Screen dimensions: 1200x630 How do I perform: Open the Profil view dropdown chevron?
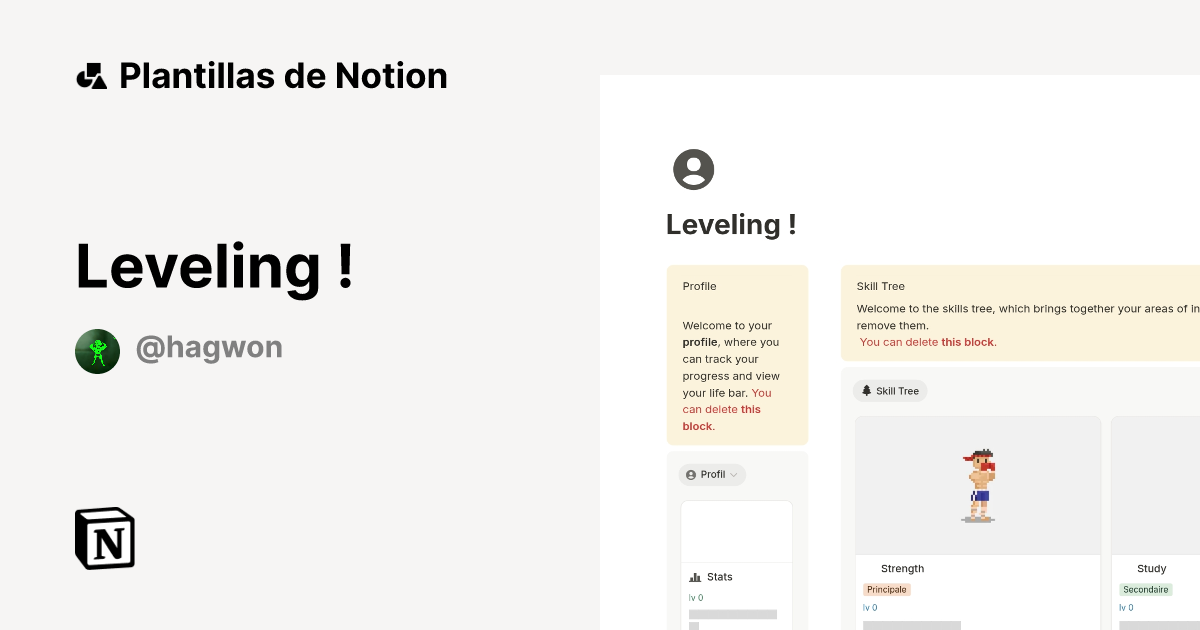(733, 474)
